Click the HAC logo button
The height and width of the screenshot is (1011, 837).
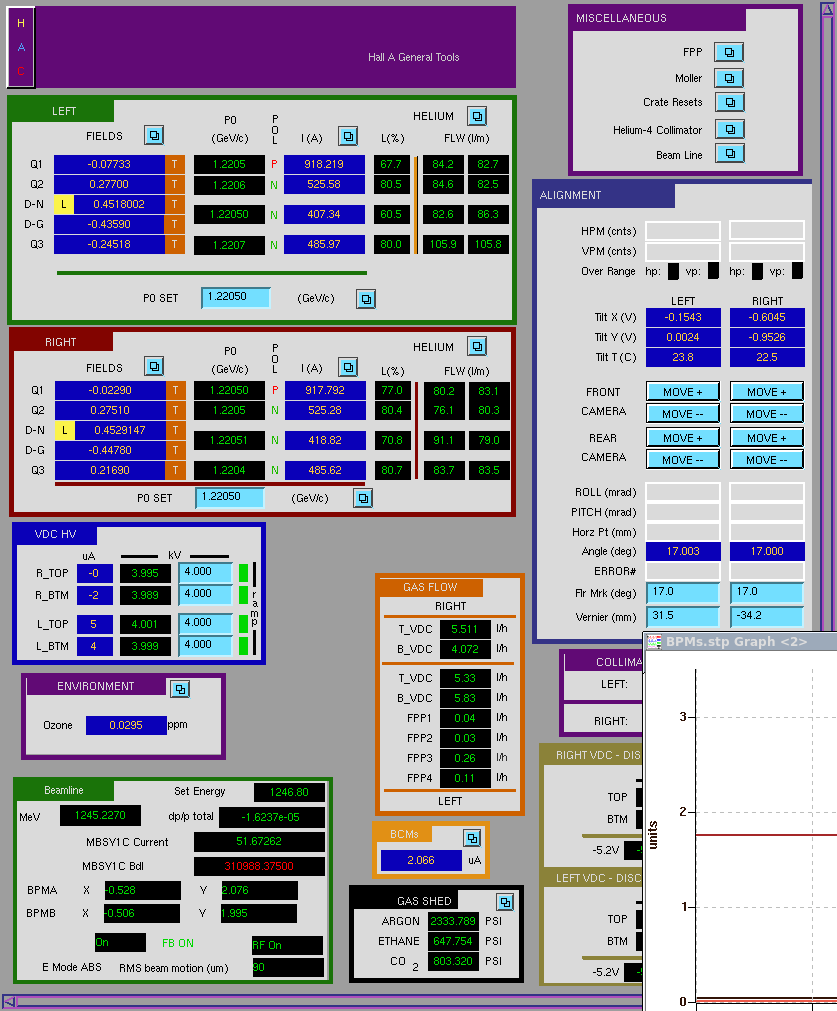21,47
